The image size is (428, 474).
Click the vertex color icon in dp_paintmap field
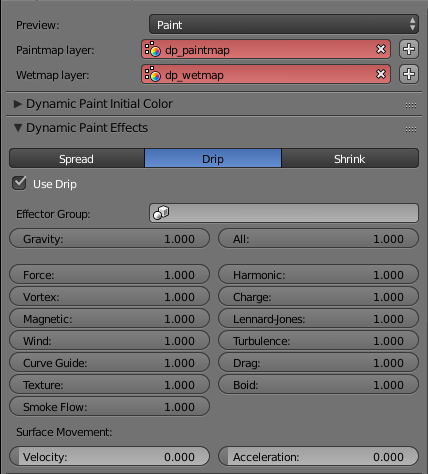(153, 49)
